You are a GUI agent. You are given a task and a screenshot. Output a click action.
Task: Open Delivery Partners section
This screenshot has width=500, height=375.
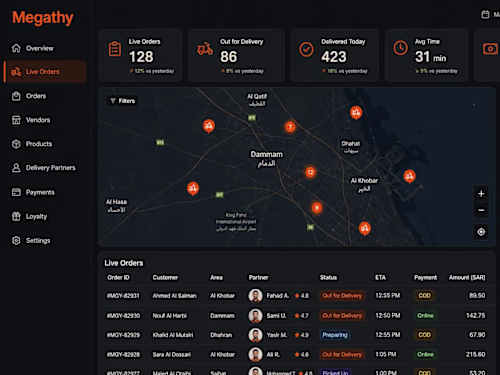pyautogui.click(x=44, y=168)
